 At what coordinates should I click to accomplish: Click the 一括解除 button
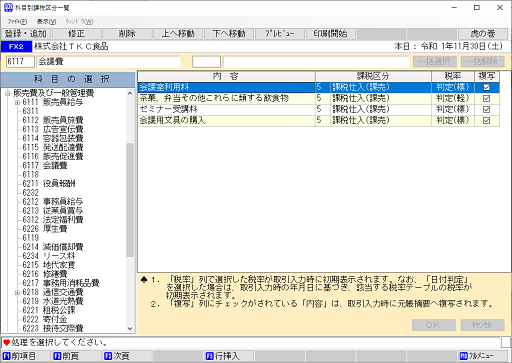coord(482,62)
